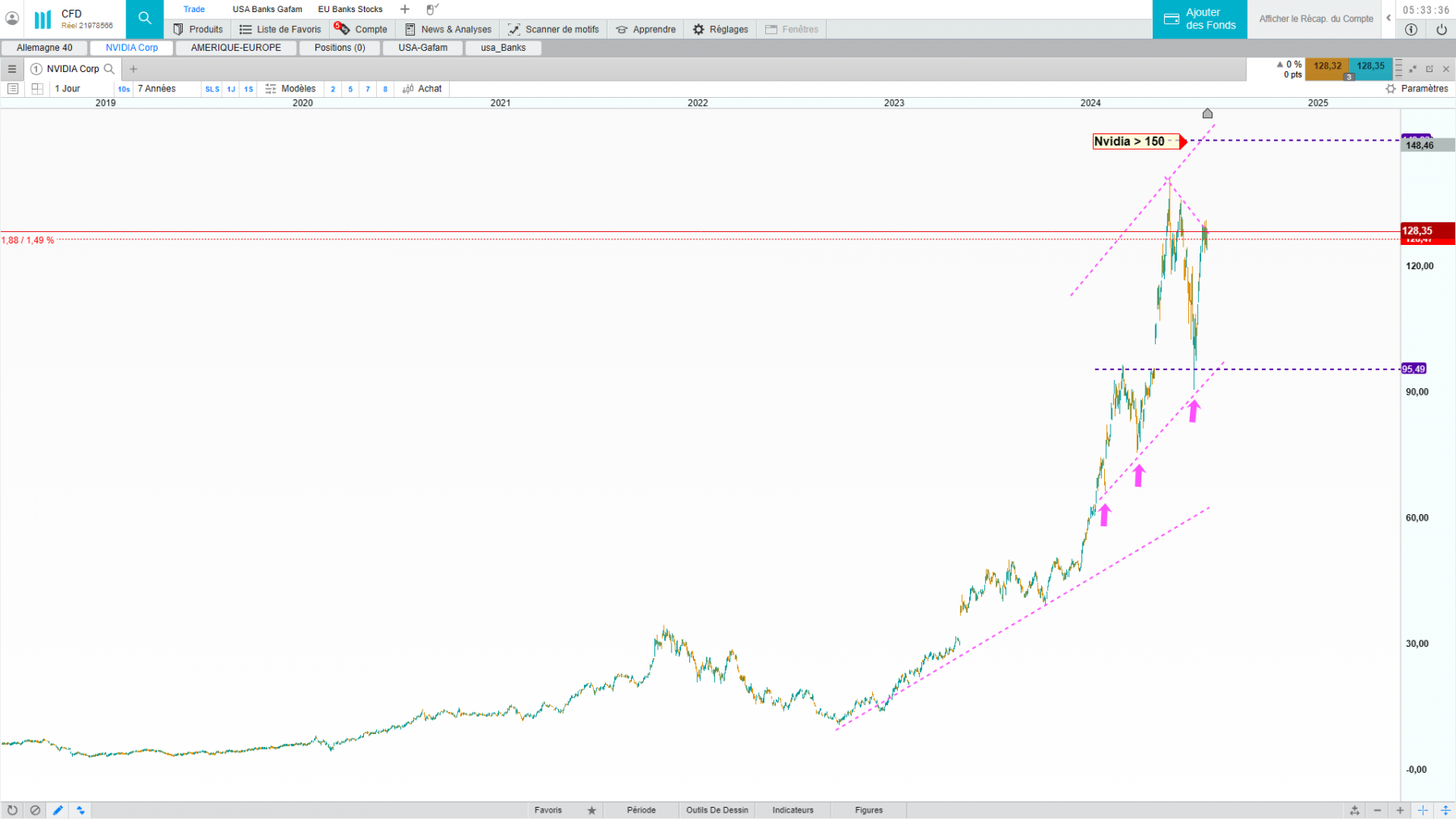Open the Produits menu
Image resolution: width=1456 pixels, height=819 pixels.
click(x=198, y=29)
